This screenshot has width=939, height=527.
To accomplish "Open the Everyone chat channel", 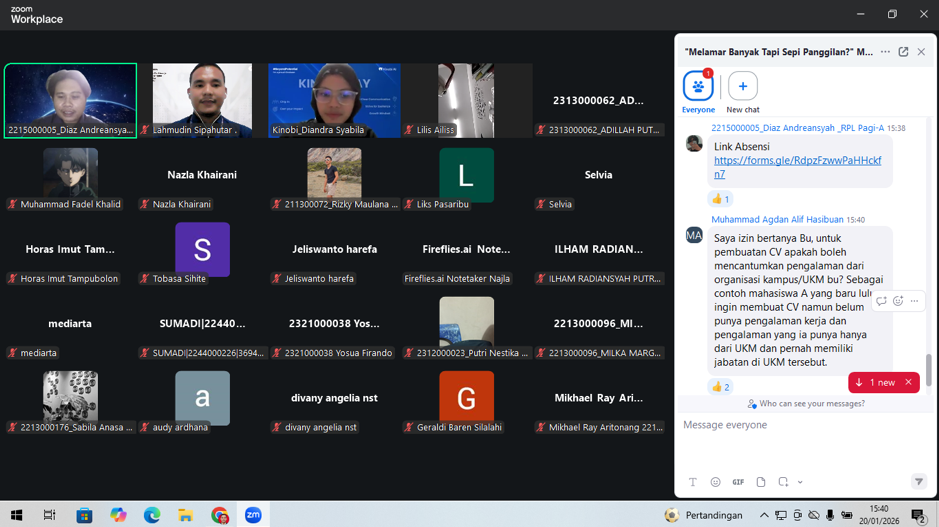I will [698, 87].
